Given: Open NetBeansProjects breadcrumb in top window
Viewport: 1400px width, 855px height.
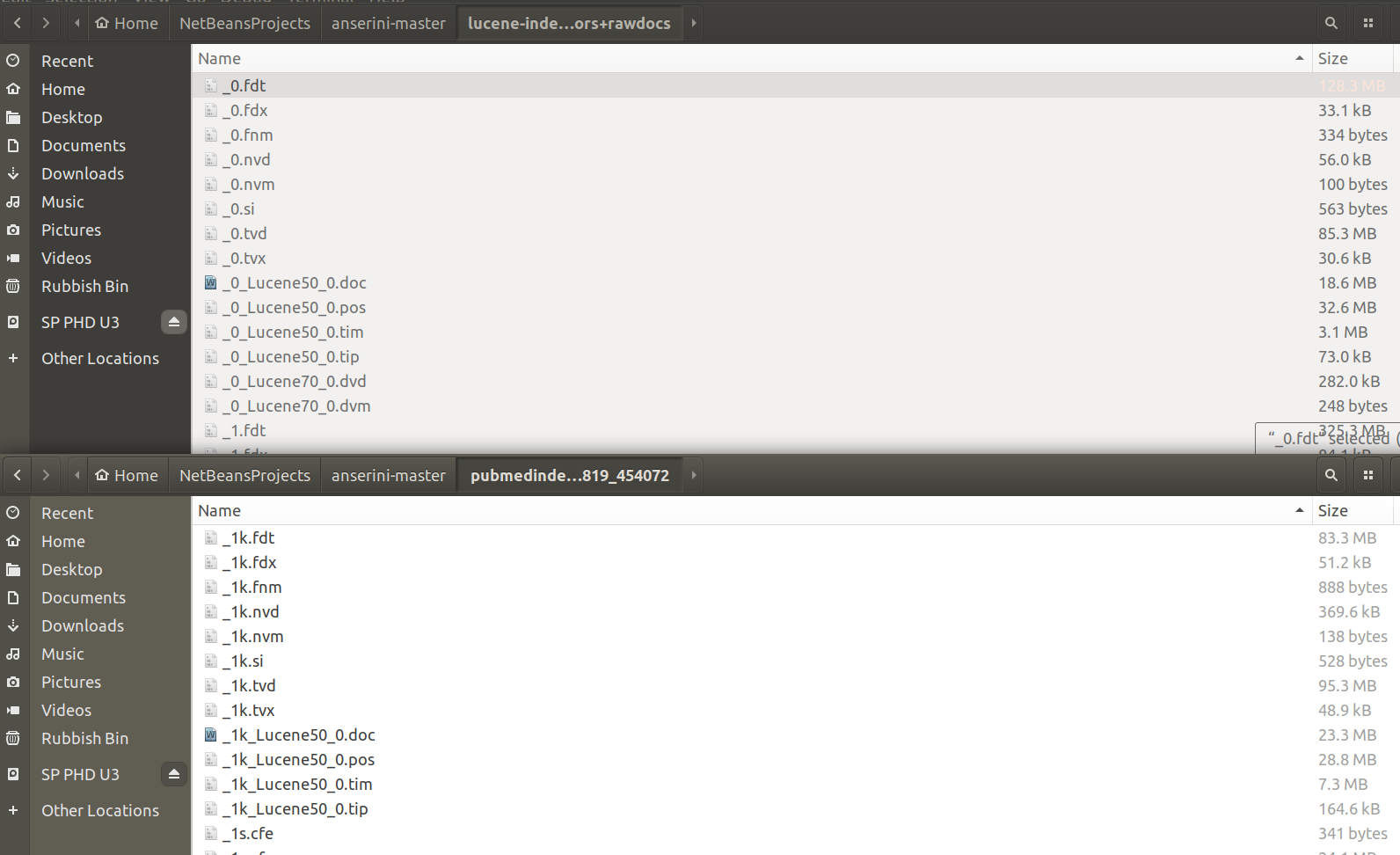Looking at the screenshot, I should click(244, 23).
